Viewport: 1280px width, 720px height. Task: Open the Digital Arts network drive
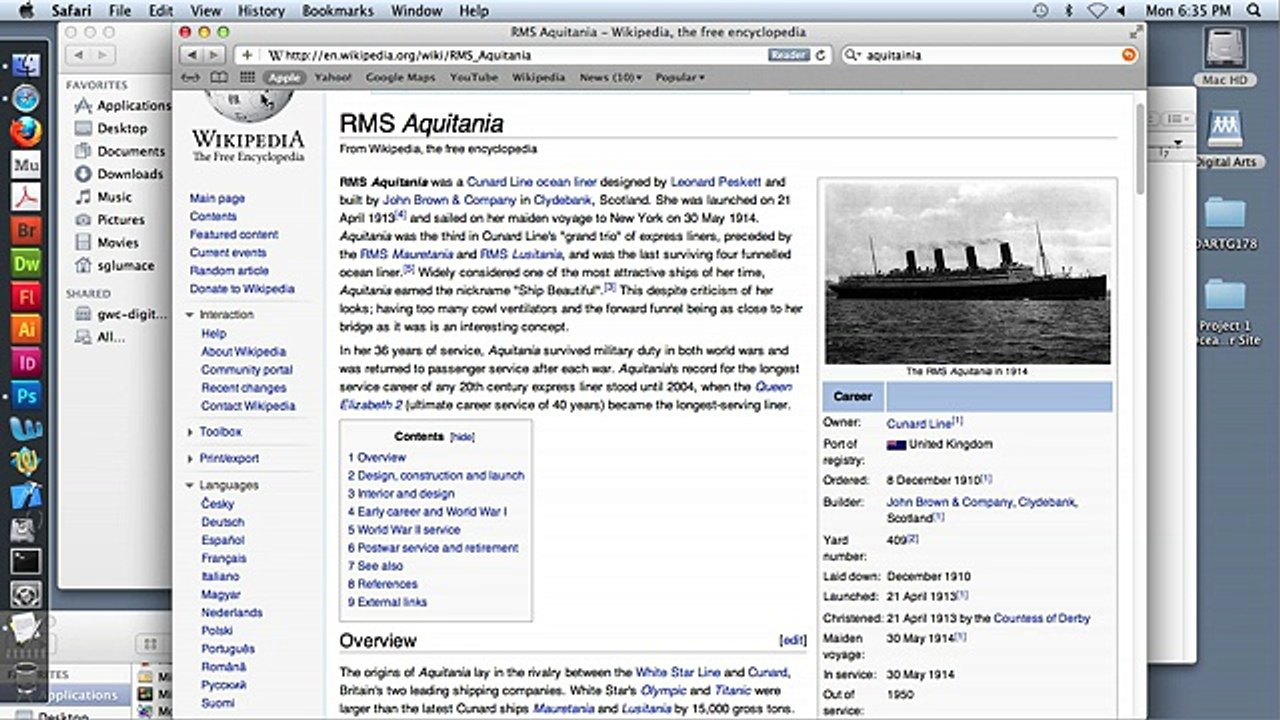pos(1226,138)
